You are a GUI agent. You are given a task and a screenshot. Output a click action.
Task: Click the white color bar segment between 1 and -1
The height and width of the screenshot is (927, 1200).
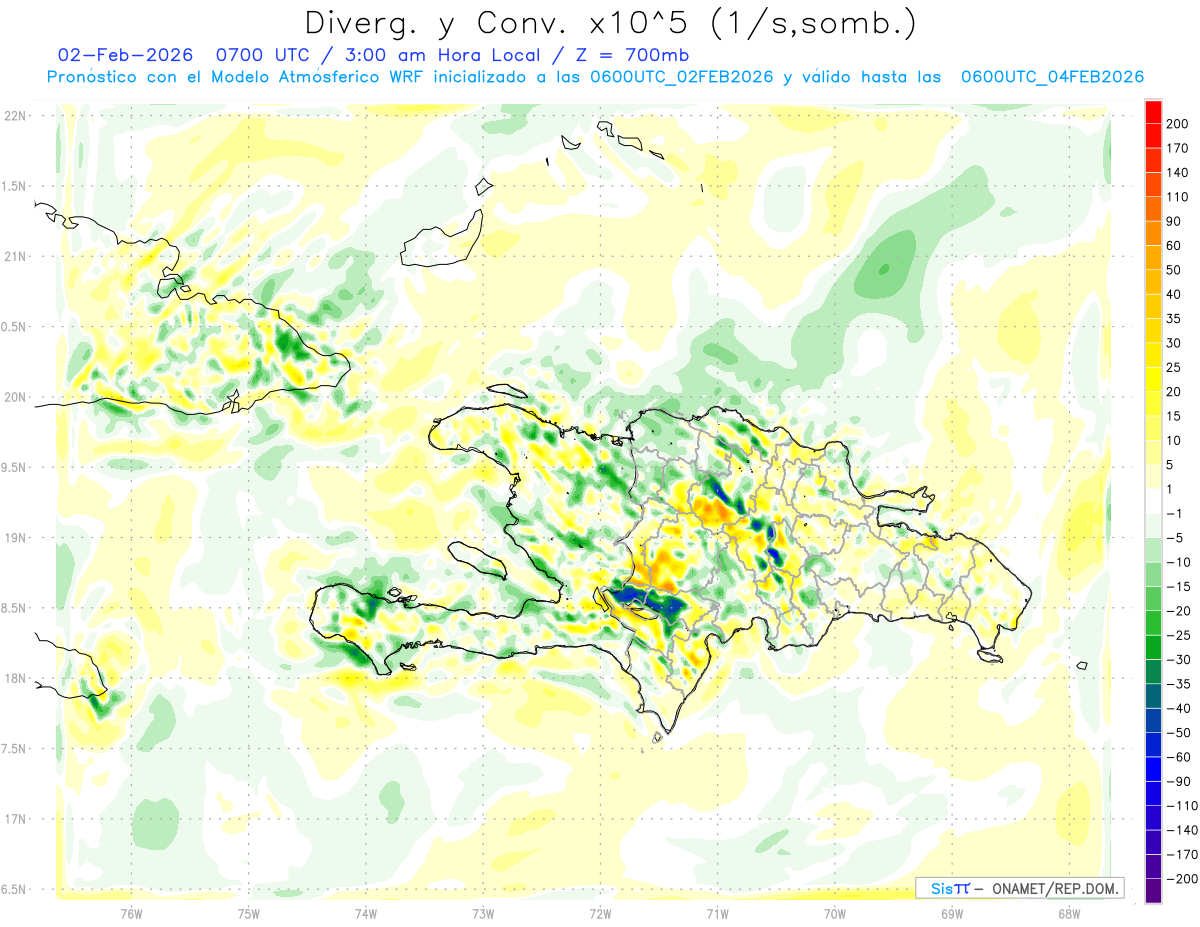tap(1153, 501)
